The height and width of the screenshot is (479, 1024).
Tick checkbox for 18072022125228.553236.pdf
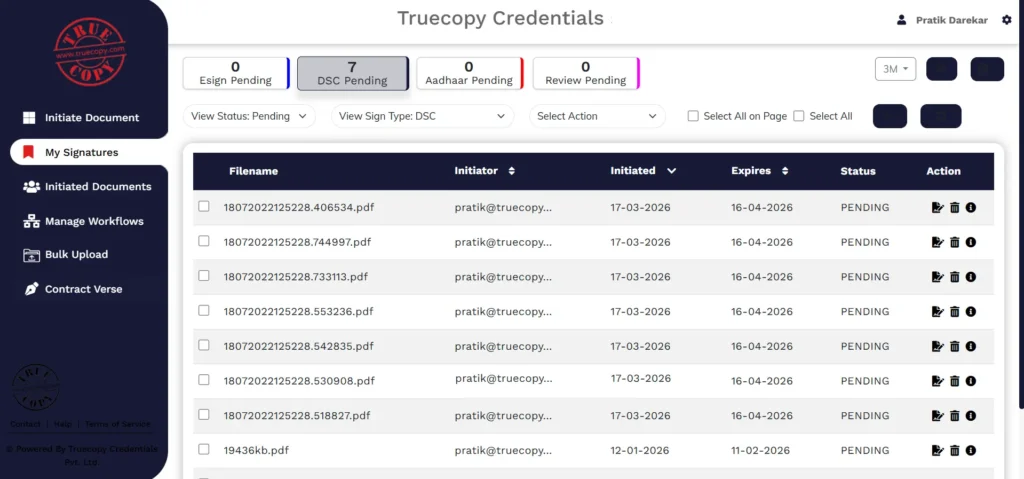click(204, 310)
